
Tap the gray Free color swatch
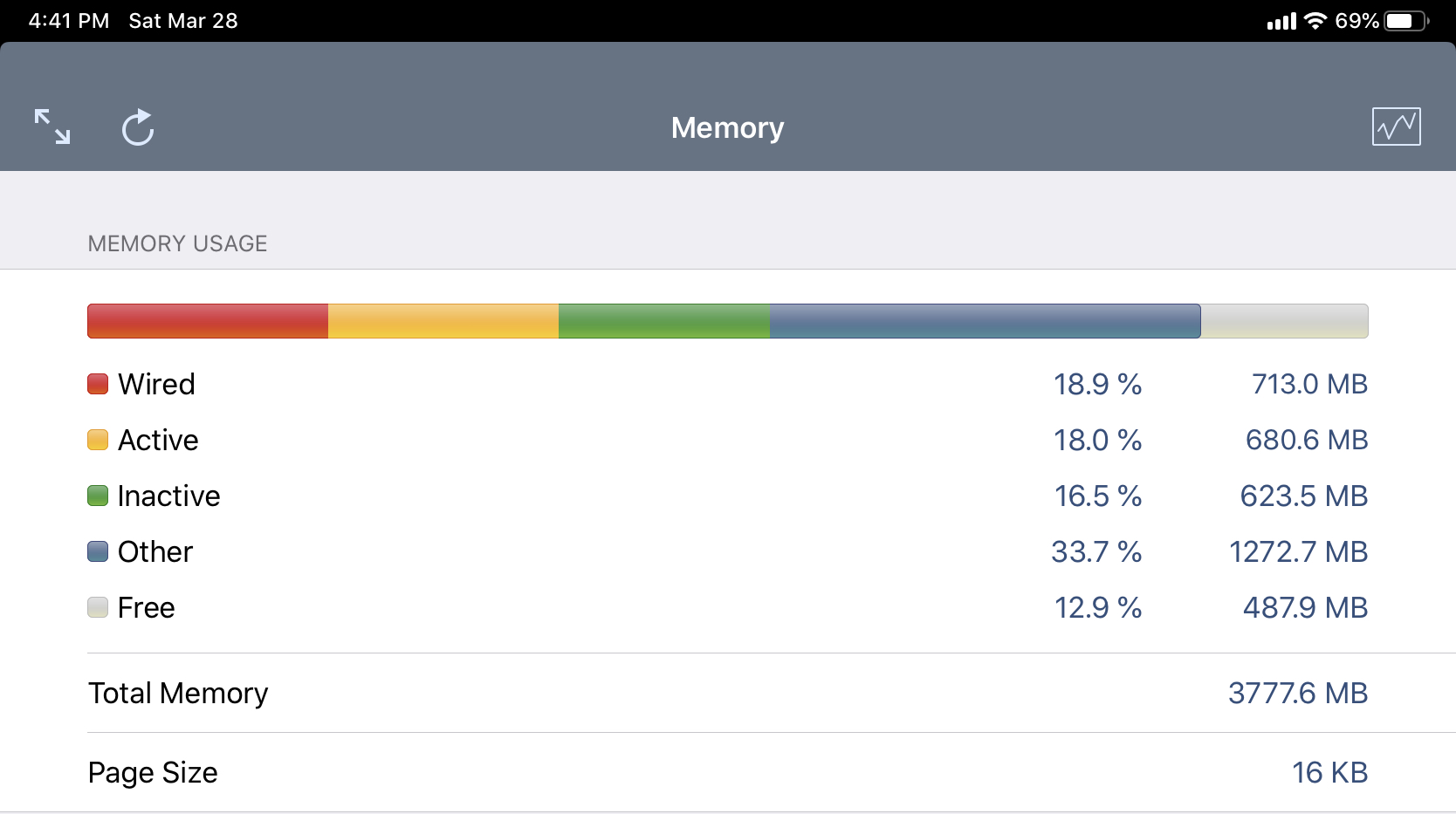(x=98, y=607)
